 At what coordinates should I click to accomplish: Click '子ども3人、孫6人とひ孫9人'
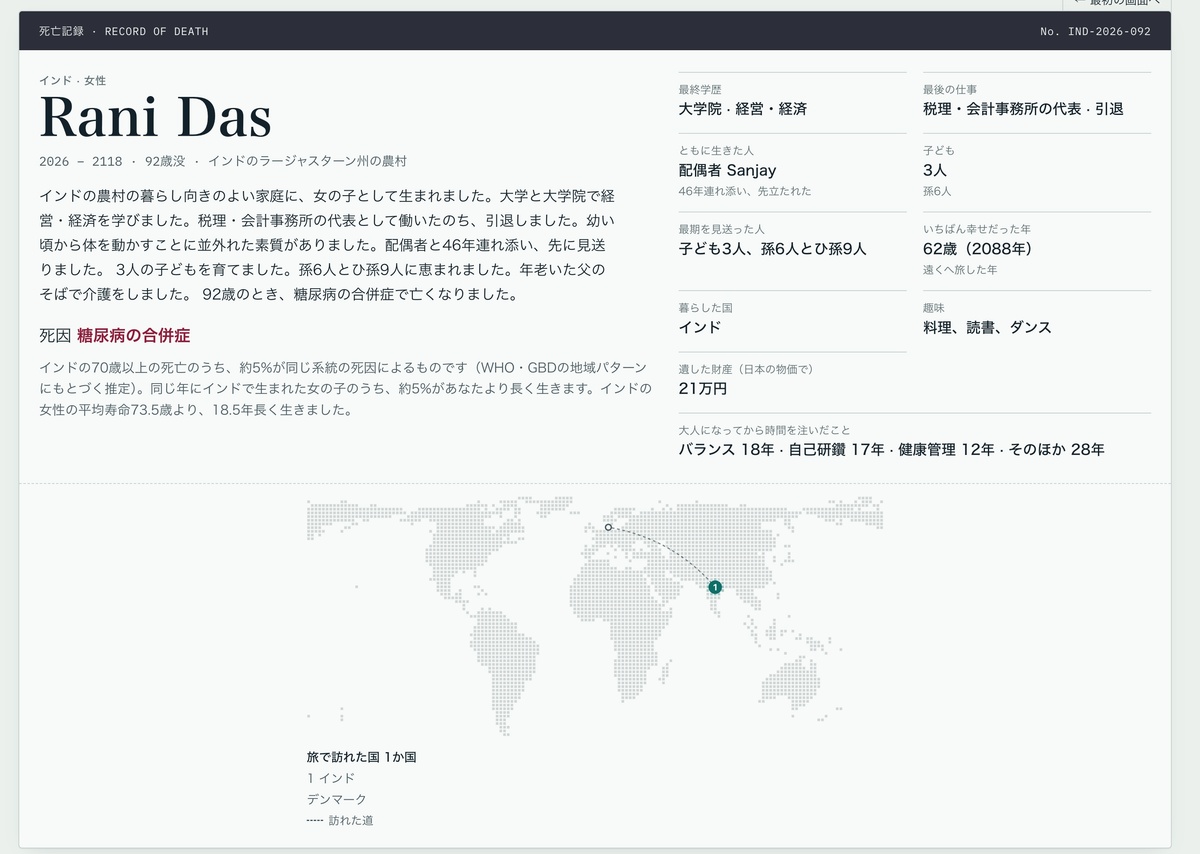772,249
